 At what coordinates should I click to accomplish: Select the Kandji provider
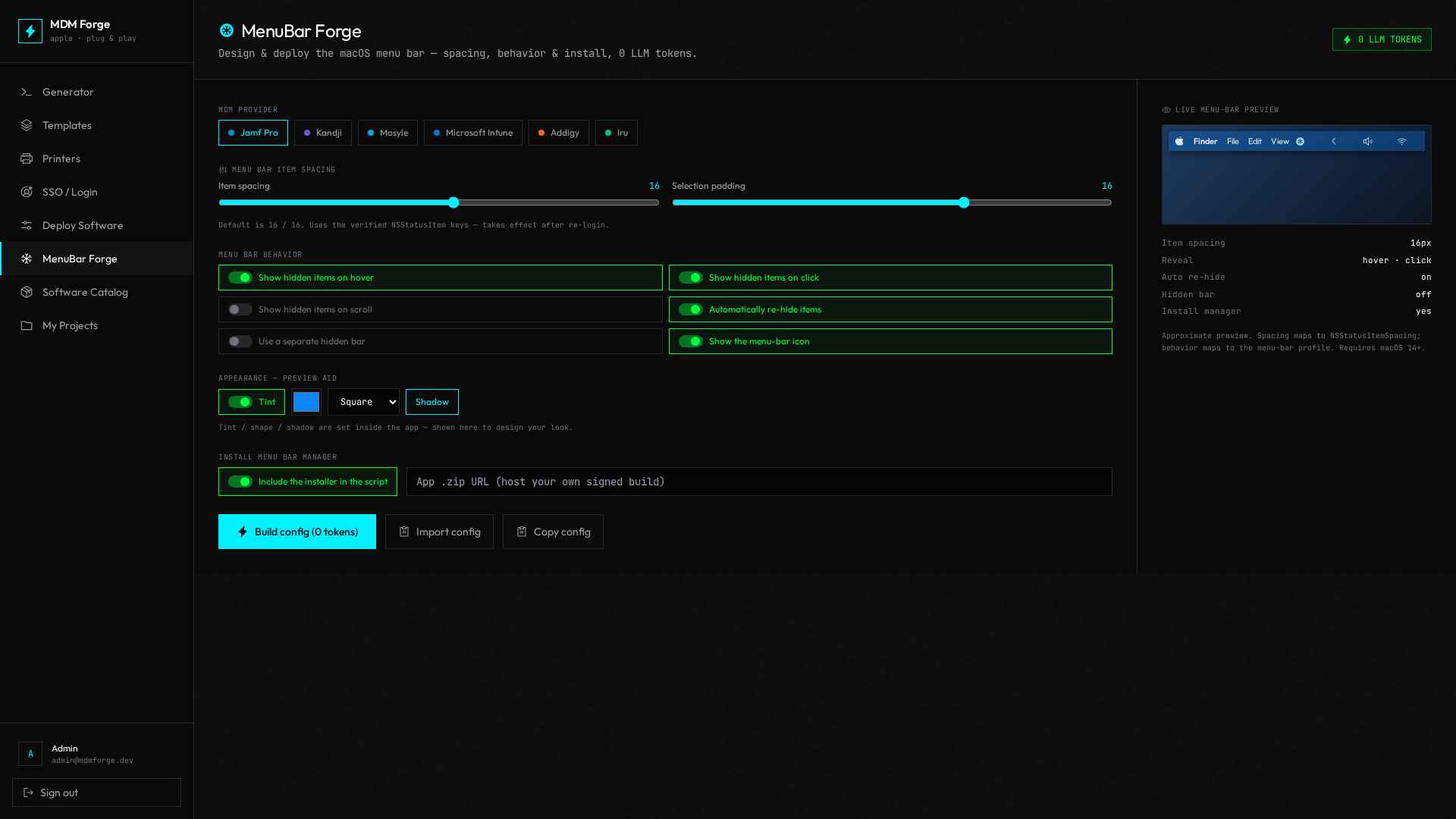point(323,133)
